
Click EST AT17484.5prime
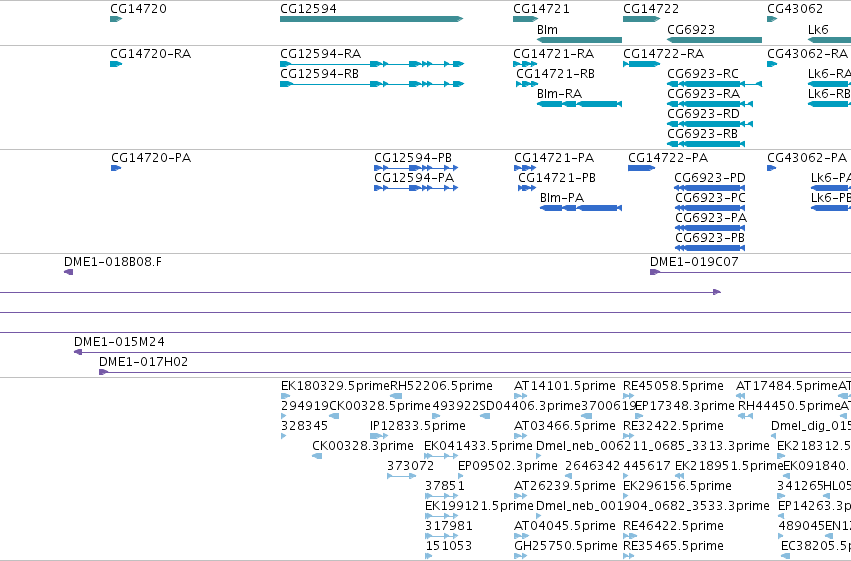(740, 396)
